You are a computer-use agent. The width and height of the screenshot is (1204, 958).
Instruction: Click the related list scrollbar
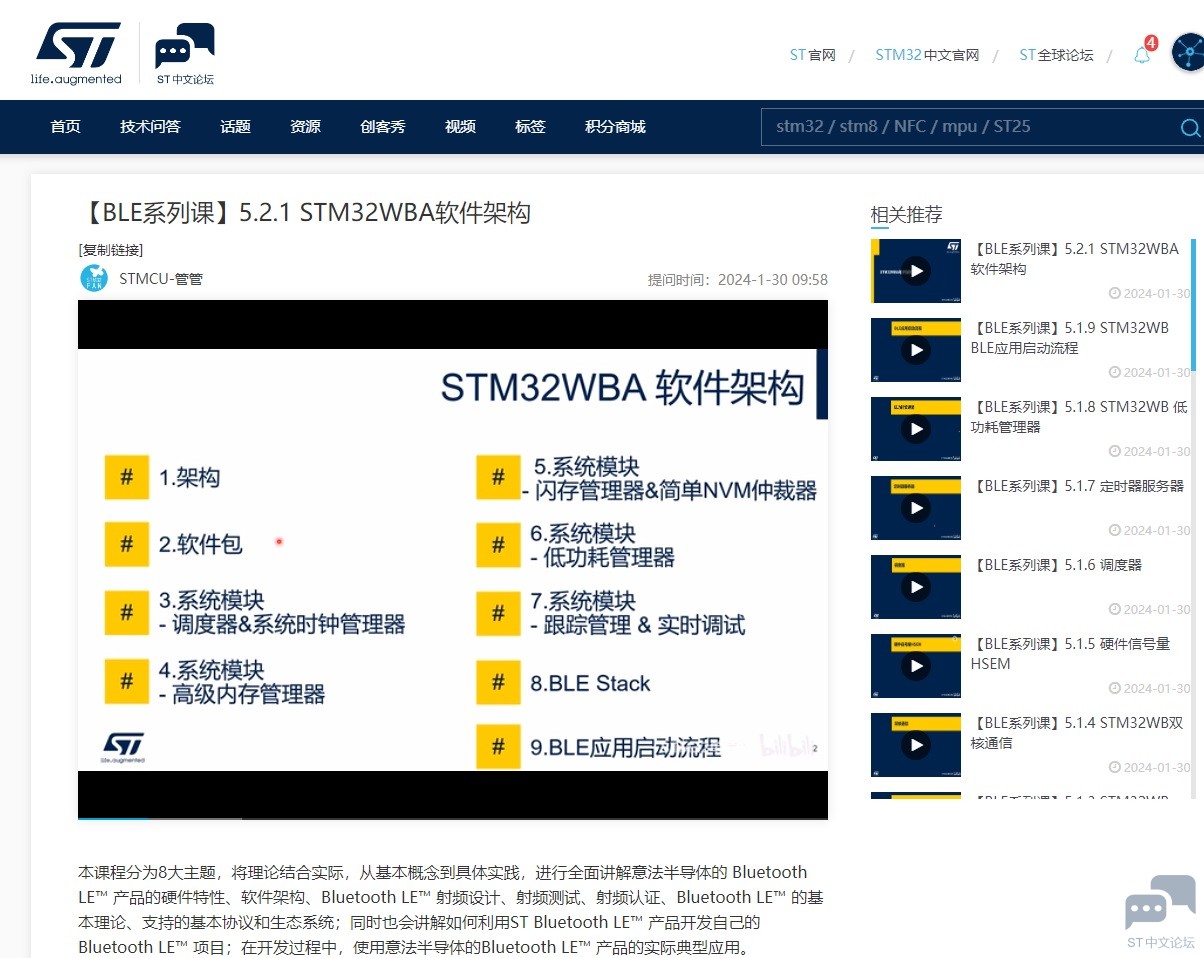click(1192, 305)
